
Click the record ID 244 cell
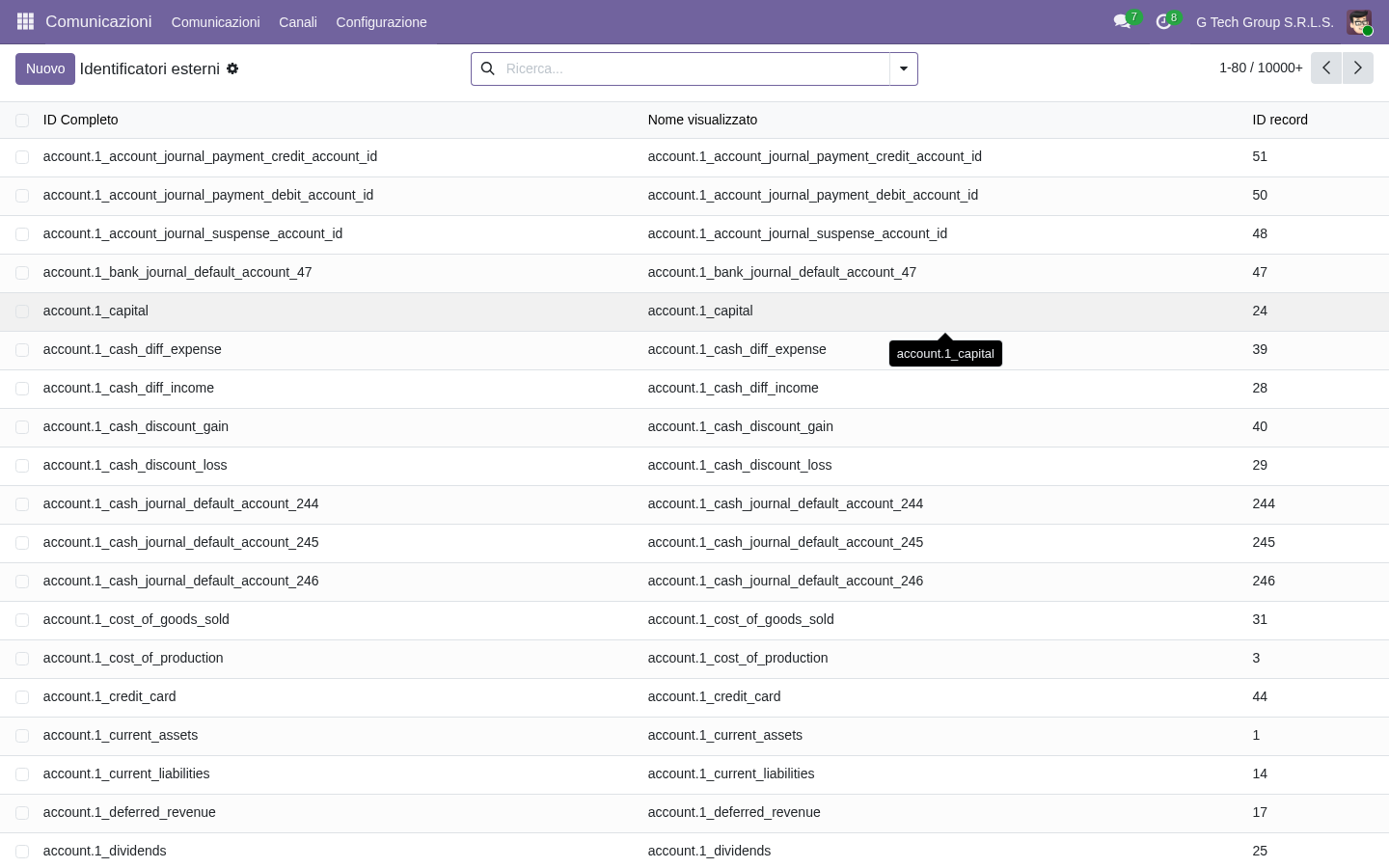pyautogui.click(x=1264, y=503)
